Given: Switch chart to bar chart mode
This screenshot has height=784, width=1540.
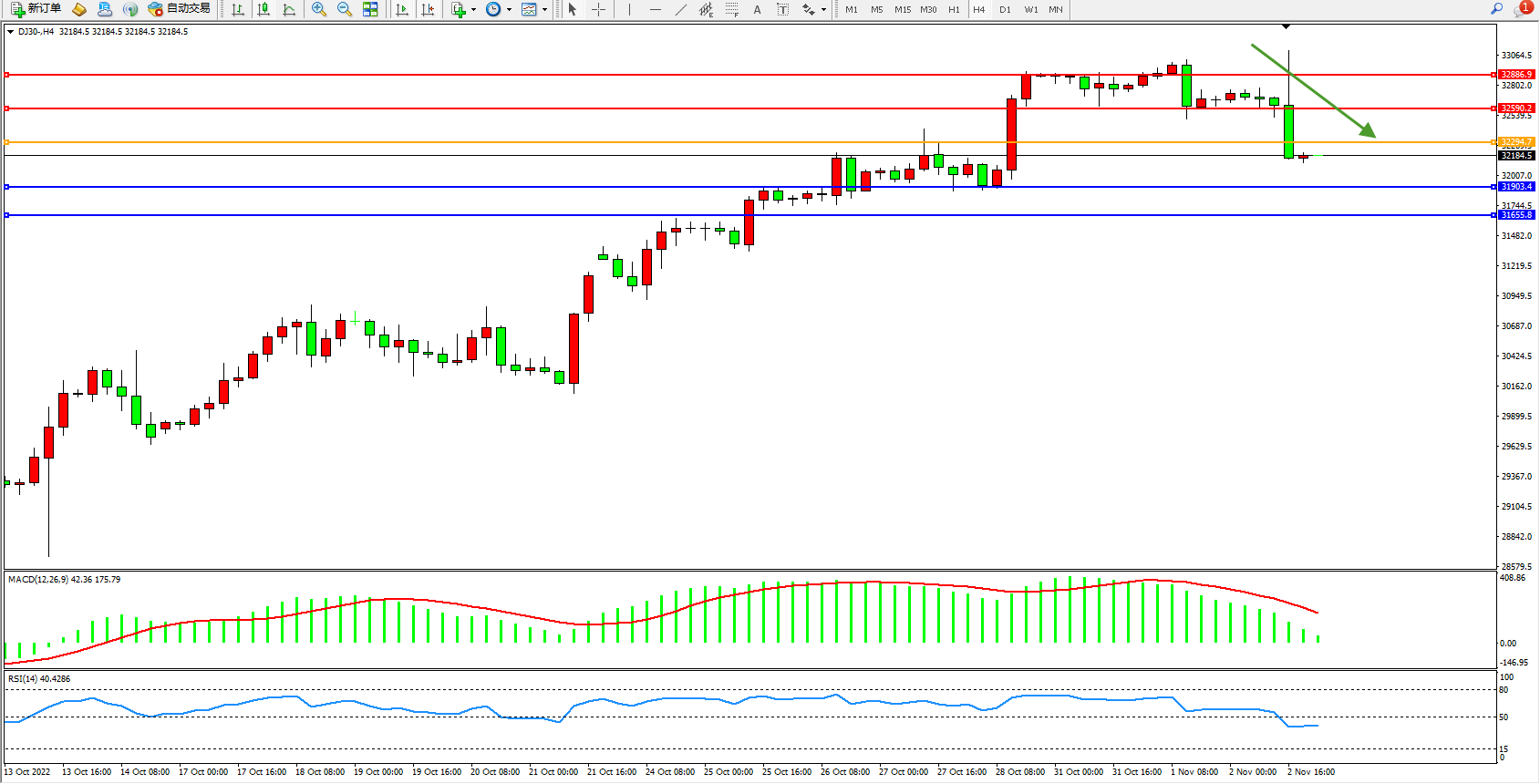Looking at the screenshot, I should pos(238,9).
